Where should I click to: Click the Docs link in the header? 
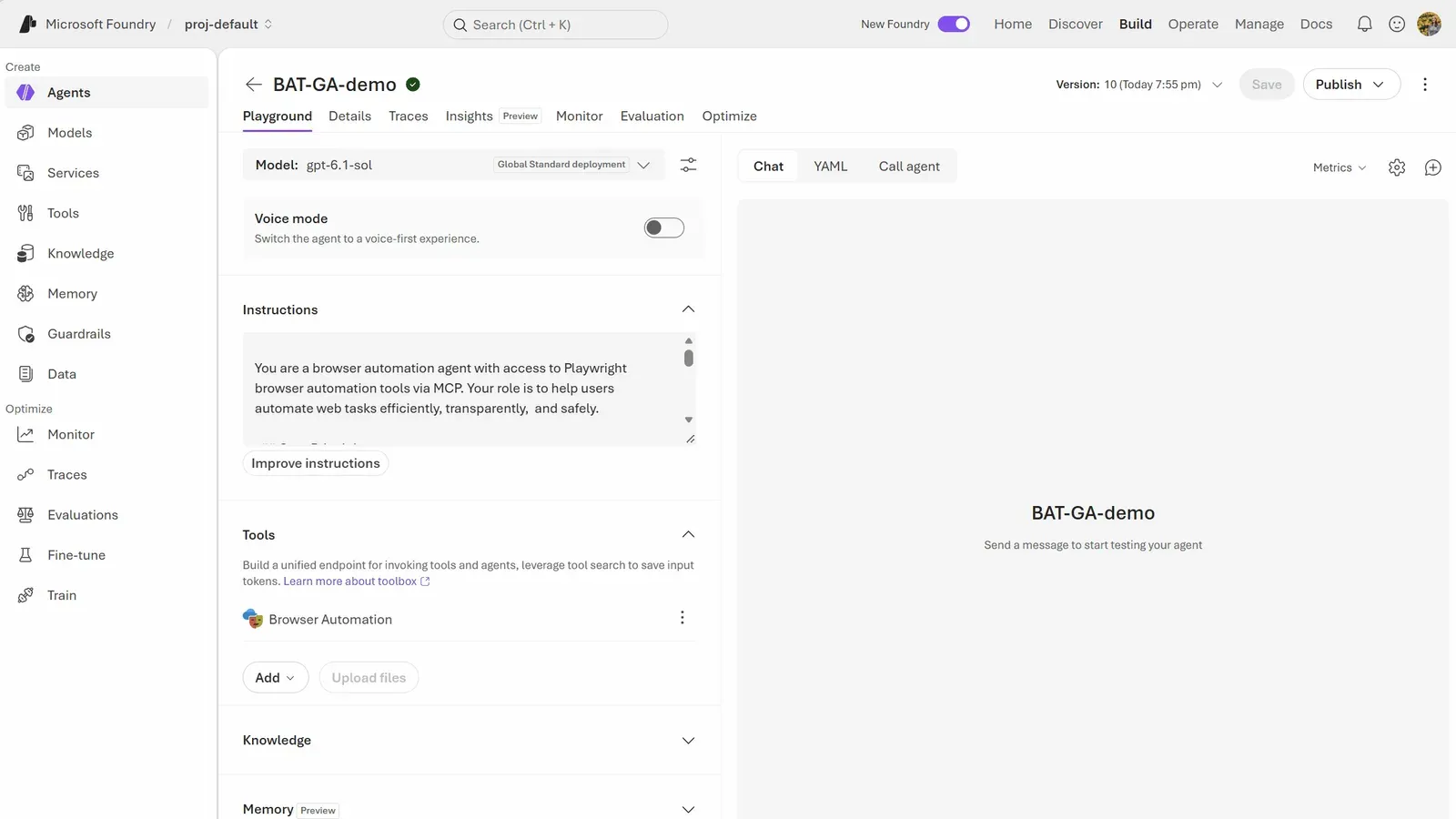point(1316,25)
